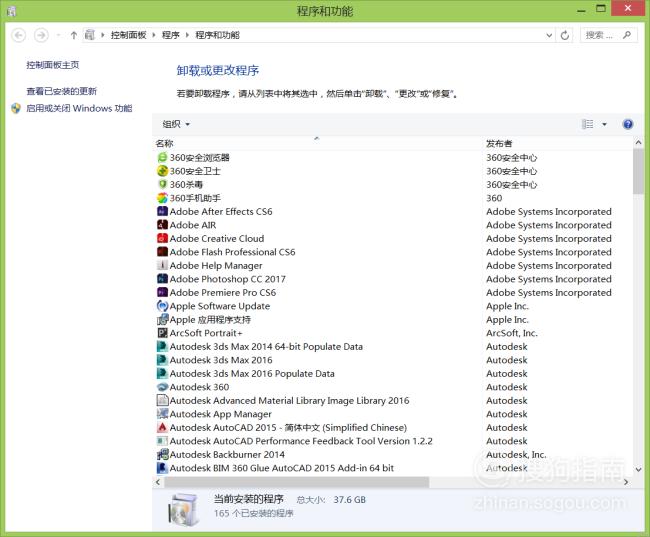Viewport: 650px width, 537px height.
Task: Go back to the previous page
Action: click(18, 35)
